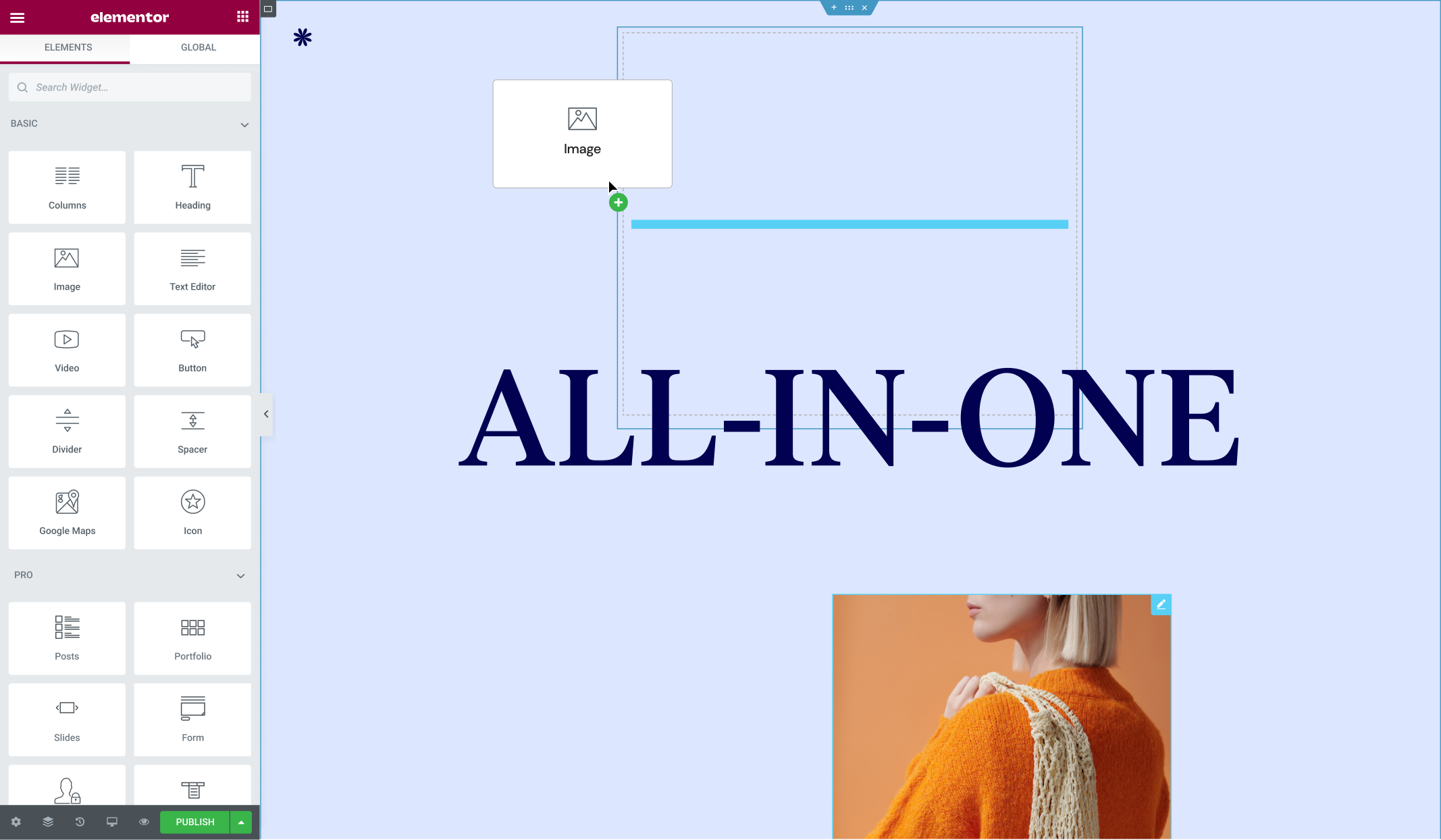Expand the PRO elements section
This screenshot has height=840, width=1441.
[x=240, y=575]
